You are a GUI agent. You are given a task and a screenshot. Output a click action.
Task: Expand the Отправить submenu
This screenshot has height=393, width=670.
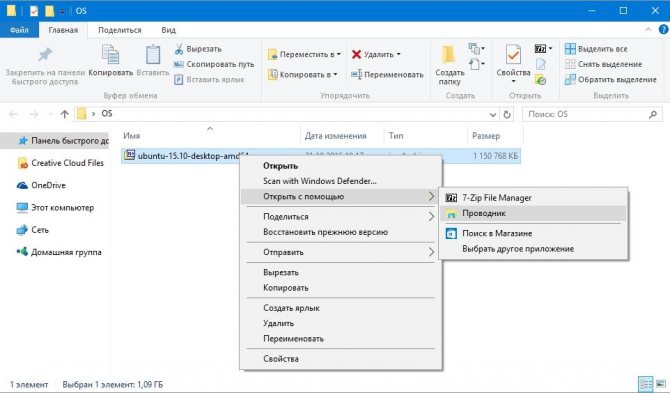pyautogui.click(x=341, y=252)
